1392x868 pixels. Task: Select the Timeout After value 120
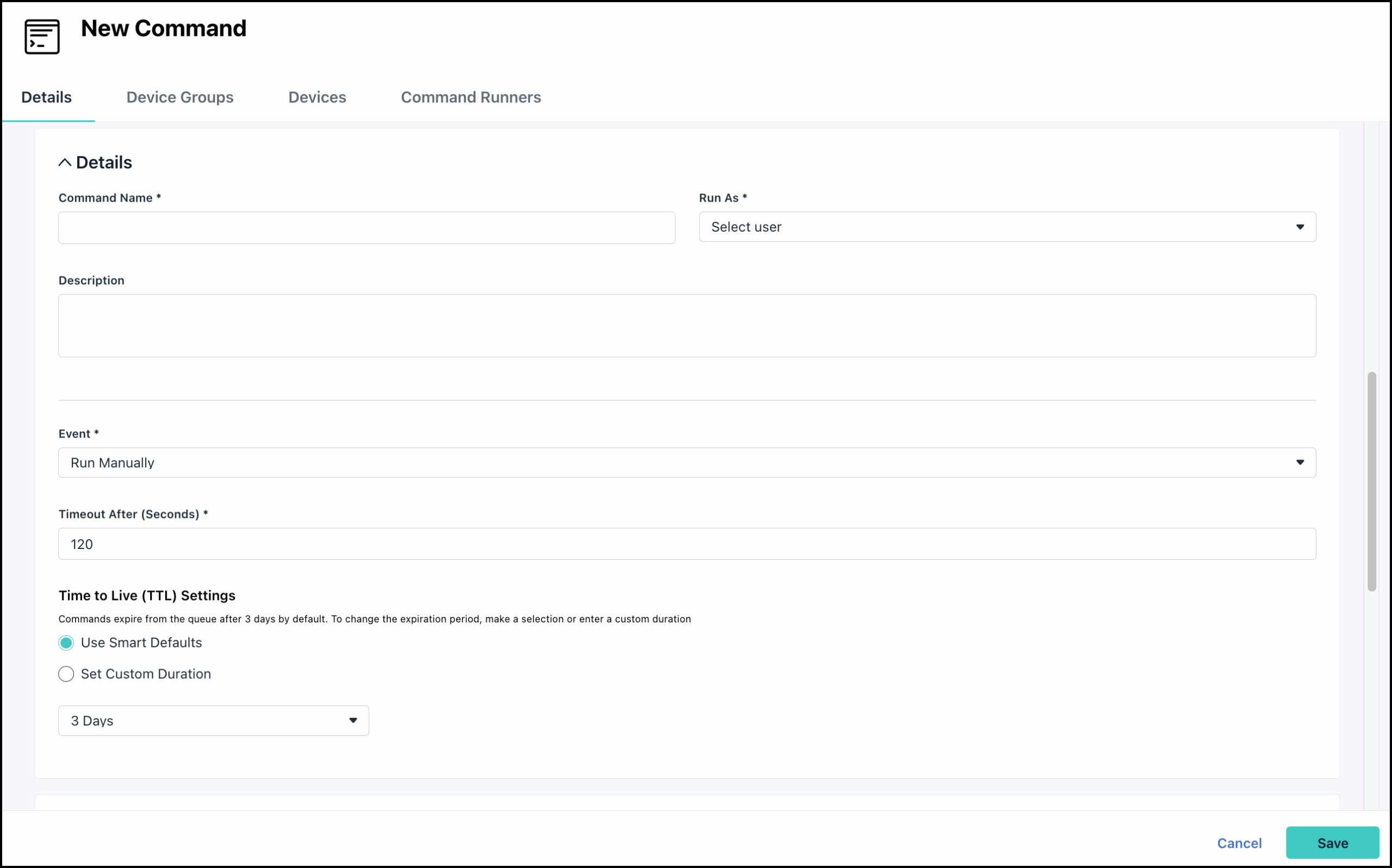[x=686, y=544]
